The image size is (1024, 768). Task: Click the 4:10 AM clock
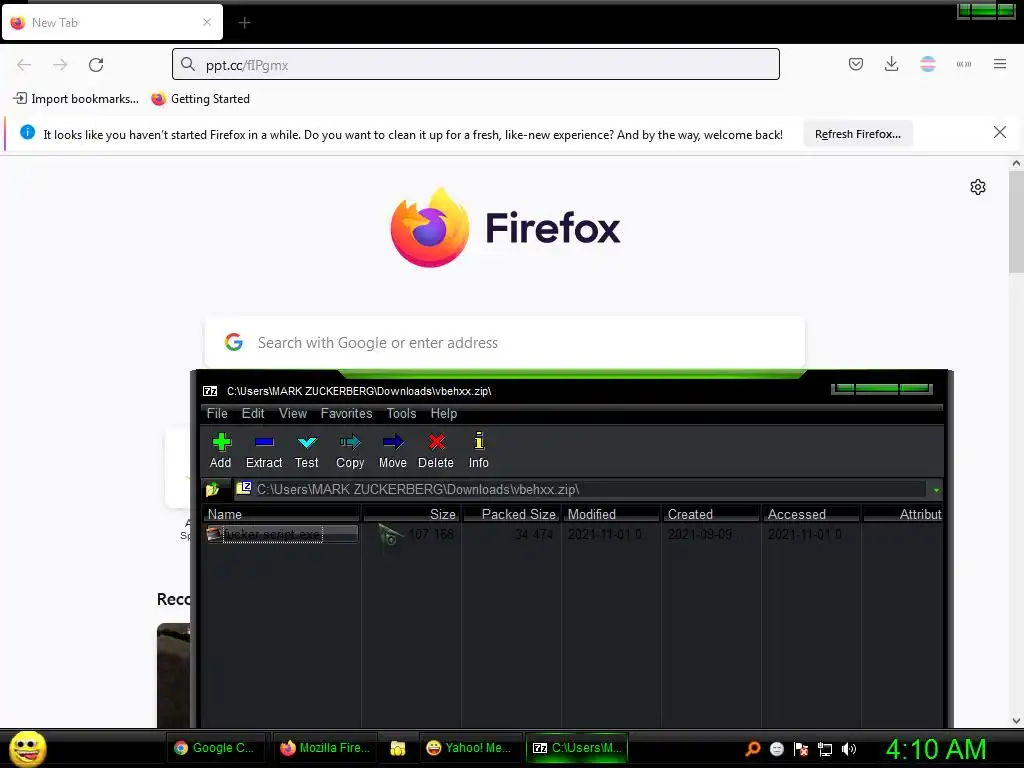[936, 750]
